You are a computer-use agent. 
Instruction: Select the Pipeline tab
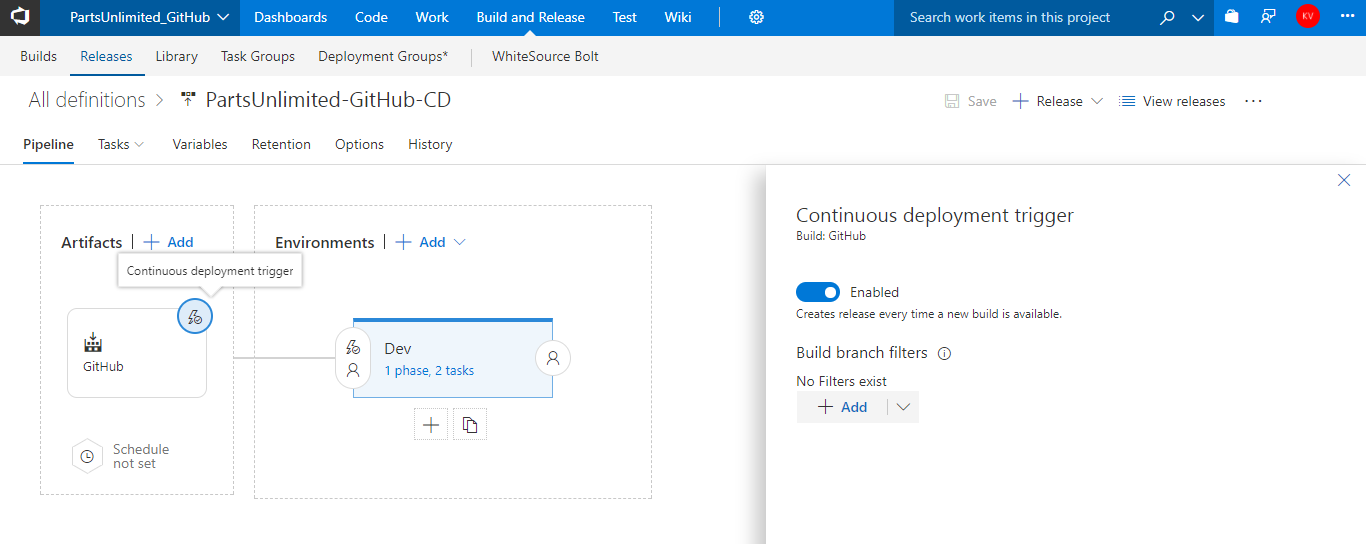[x=48, y=144]
